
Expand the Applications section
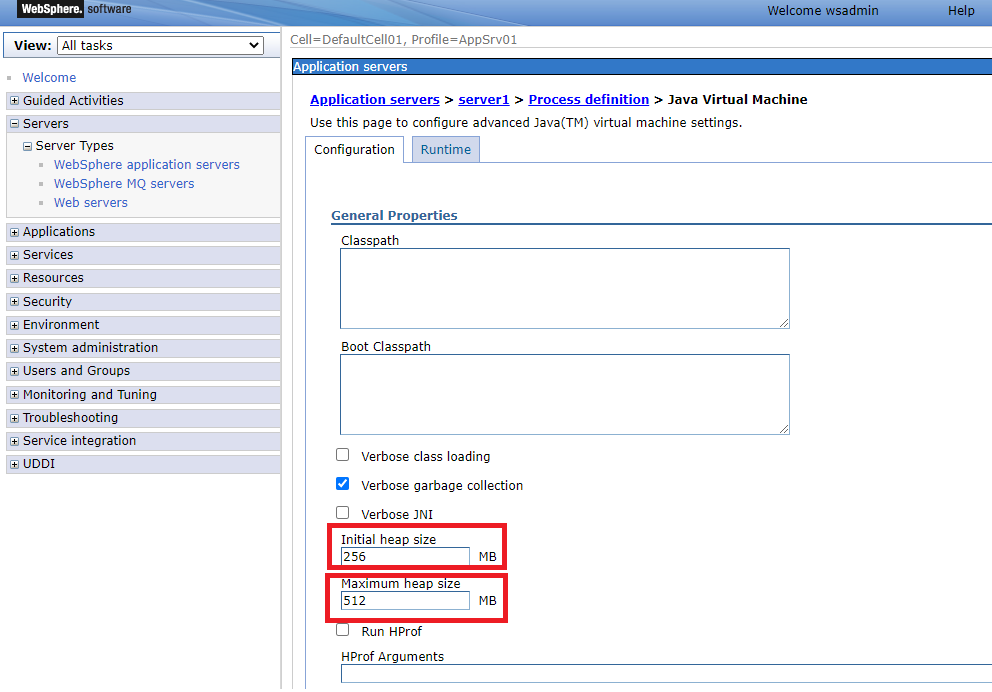point(15,232)
